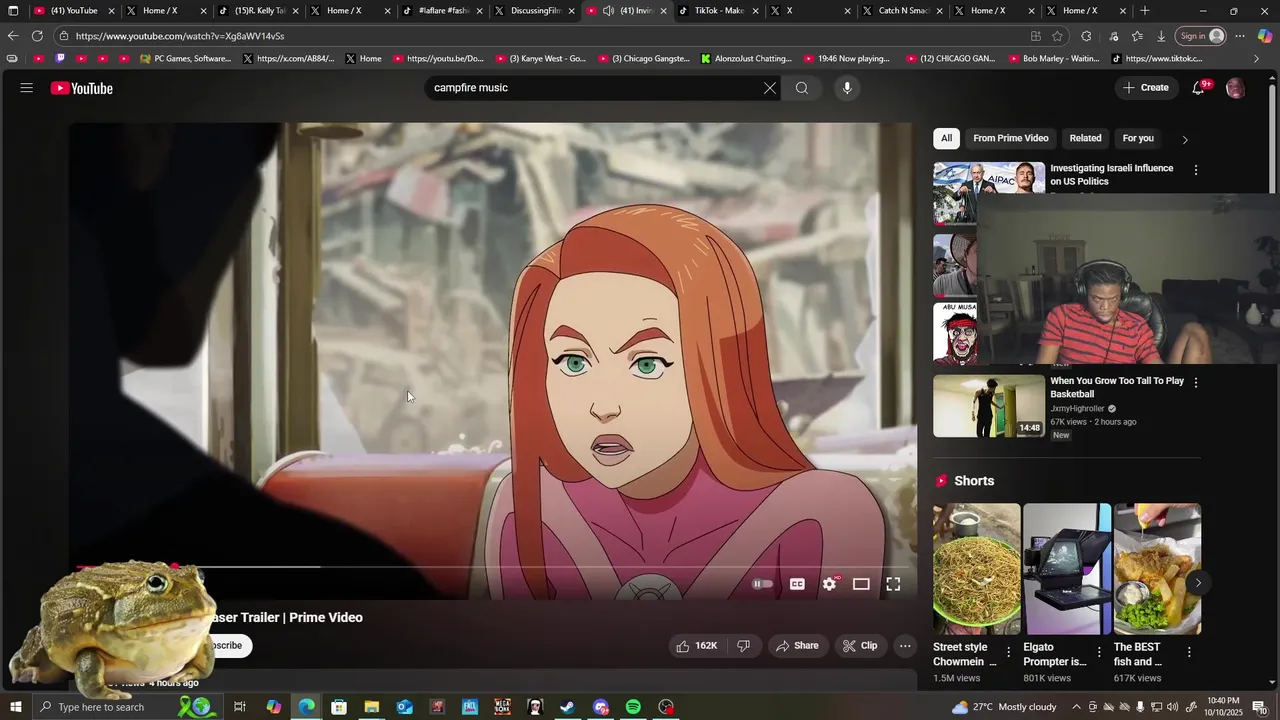Add this page to favorites star
The image size is (1280, 720).
pos(1058,36)
